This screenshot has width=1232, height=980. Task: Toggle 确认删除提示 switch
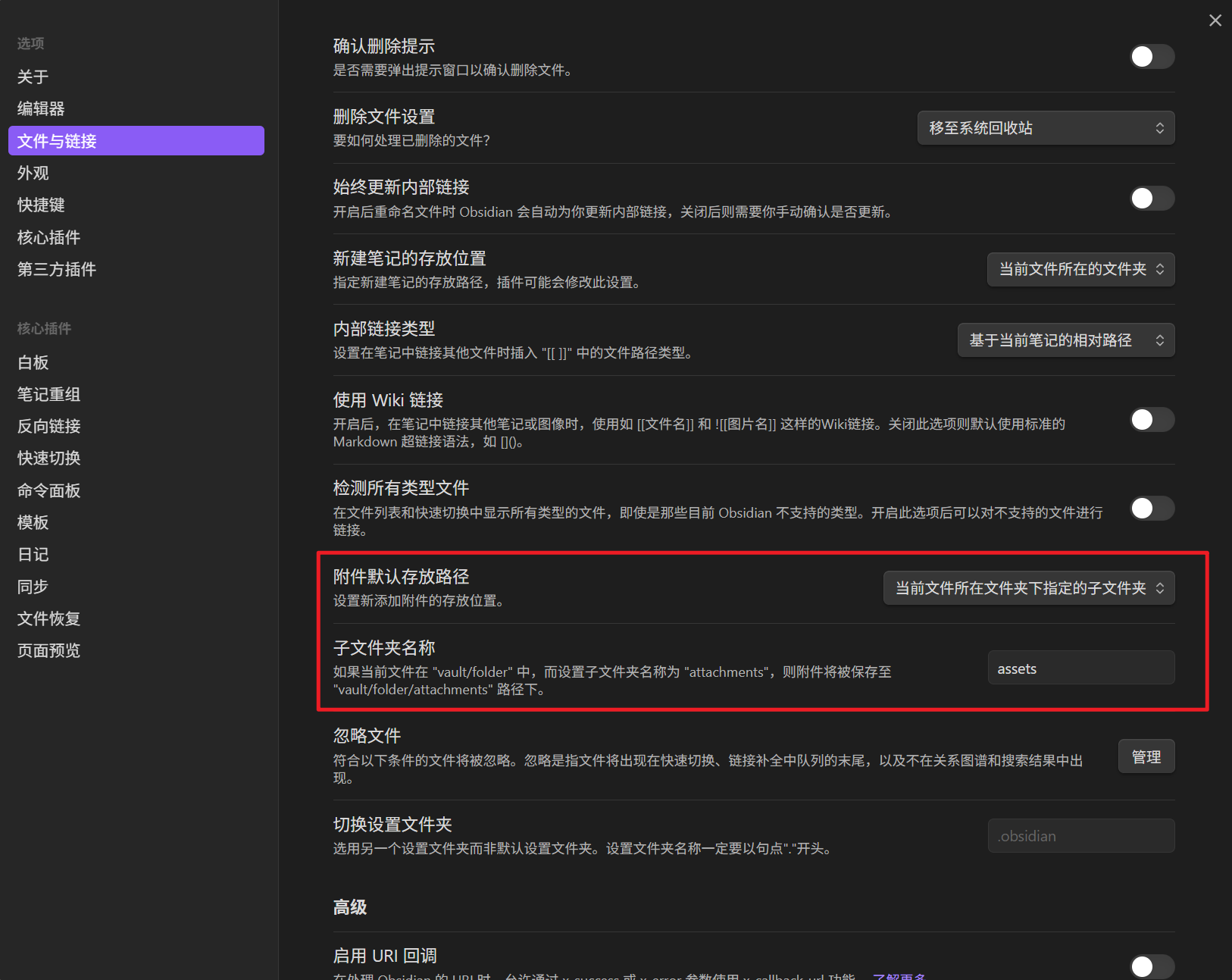click(1152, 57)
